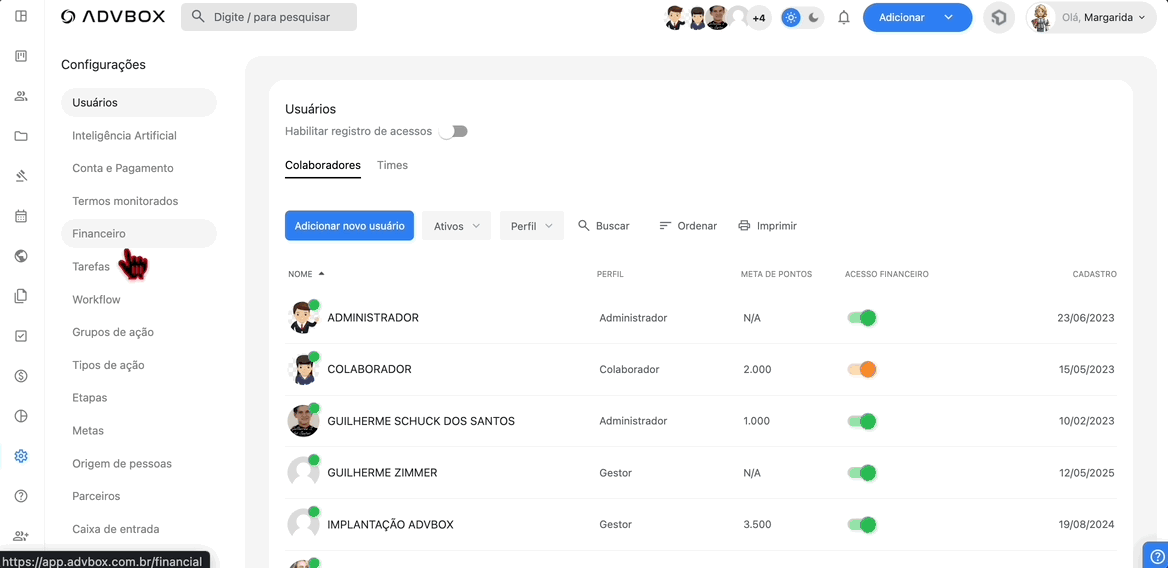Open the notifications bell icon
The height and width of the screenshot is (568, 1168).
click(x=844, y=17)
